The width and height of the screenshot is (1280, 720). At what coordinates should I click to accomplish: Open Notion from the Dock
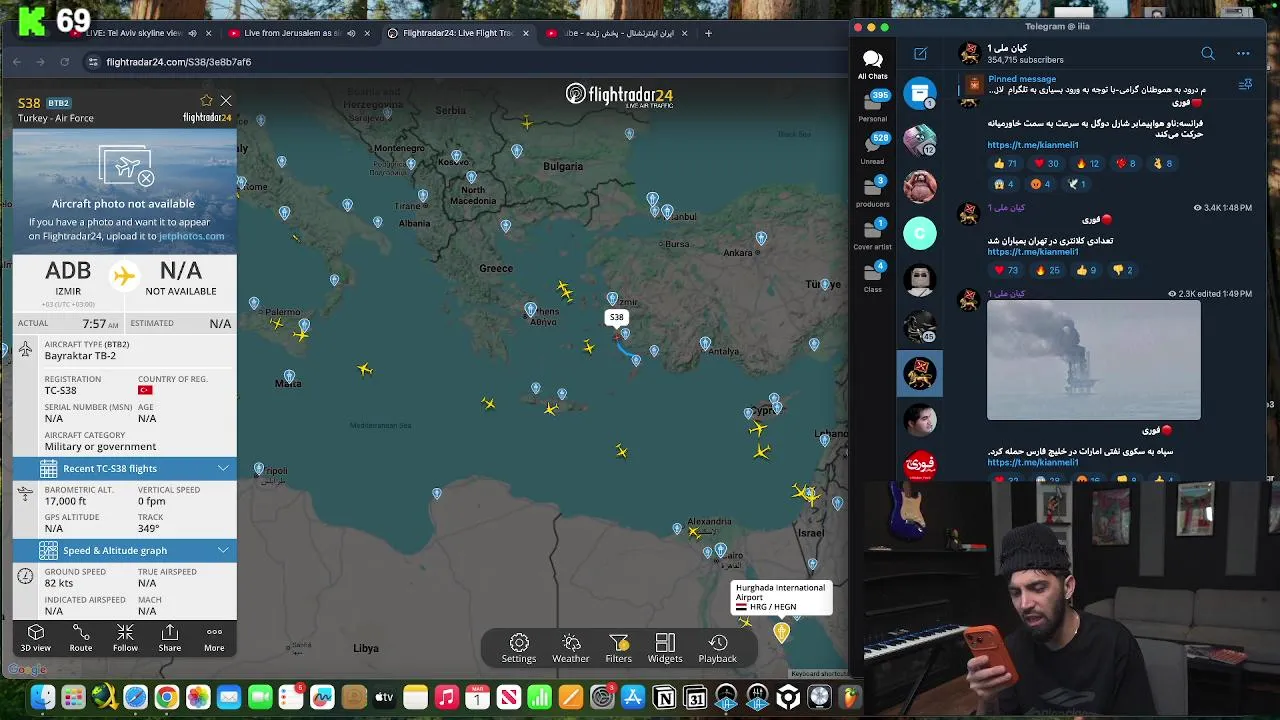tap(664, 697)
